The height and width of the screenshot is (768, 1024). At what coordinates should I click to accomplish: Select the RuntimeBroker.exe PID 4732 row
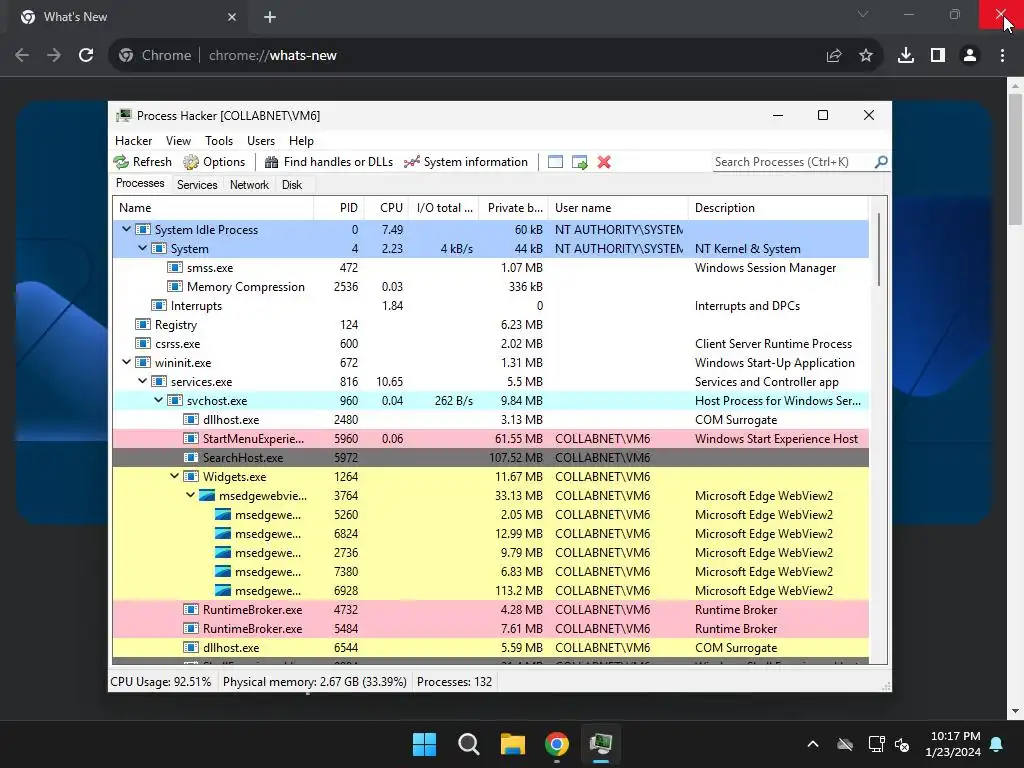(490, 609)
